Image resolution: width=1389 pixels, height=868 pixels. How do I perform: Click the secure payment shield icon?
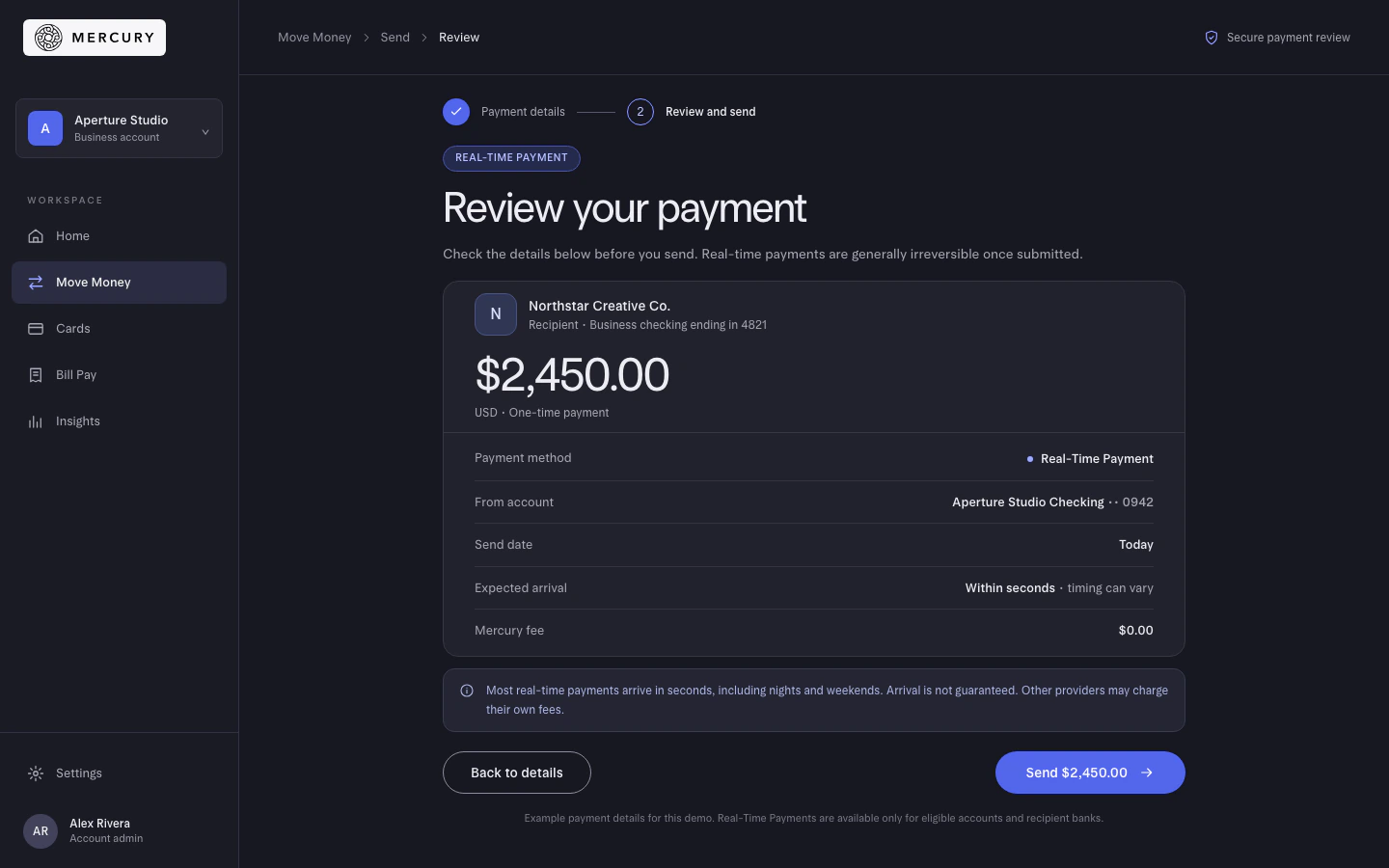tap(1212, 38)
